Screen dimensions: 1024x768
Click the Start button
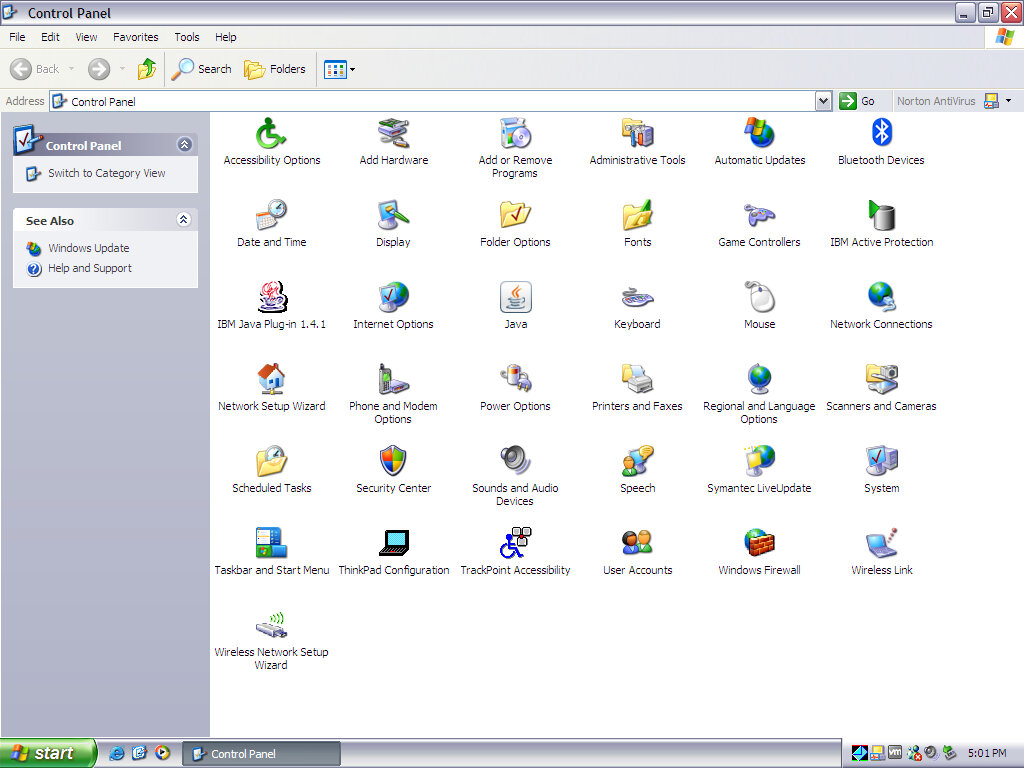pos(47,753)
